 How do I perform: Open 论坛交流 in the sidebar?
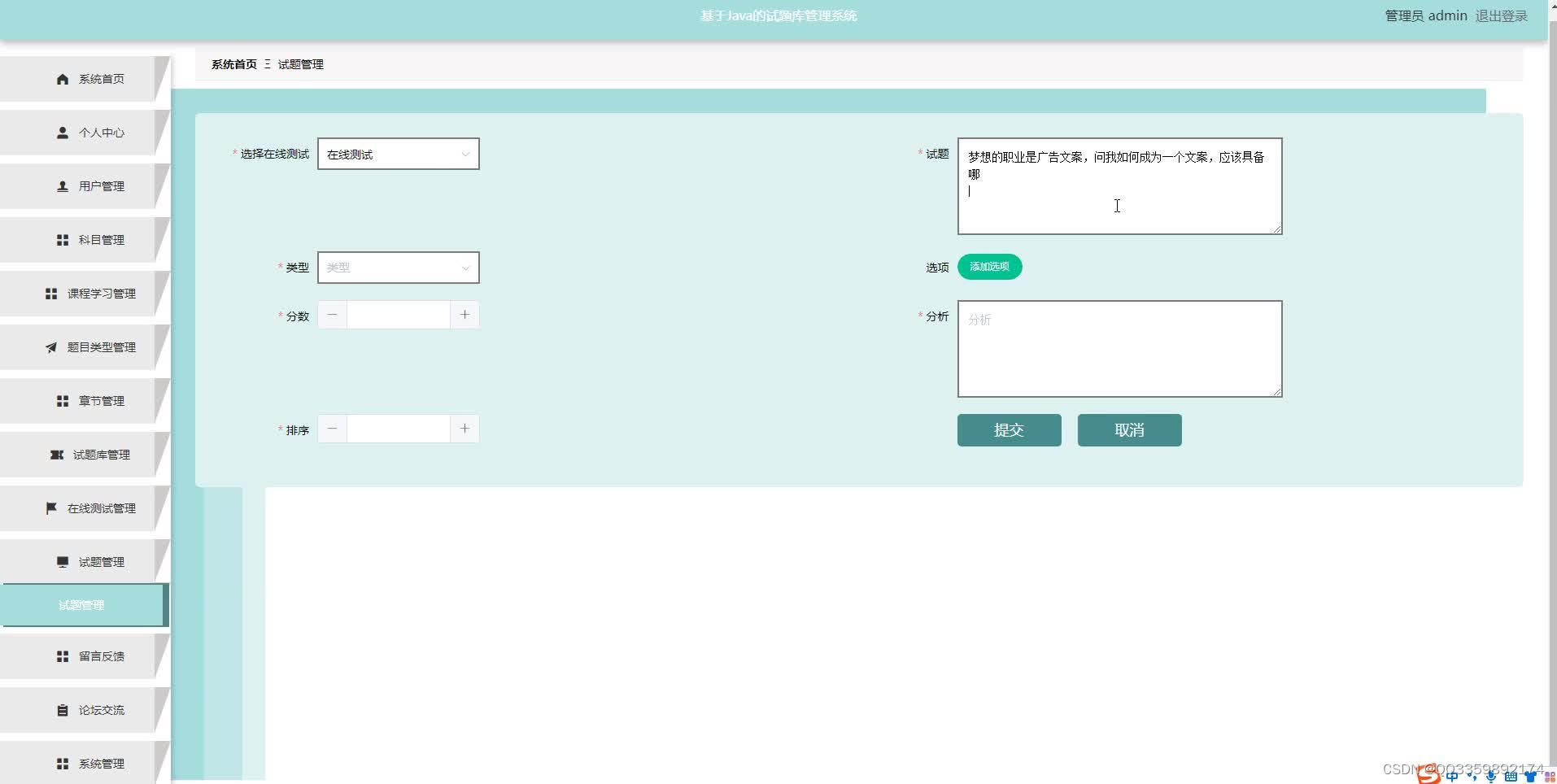[85, 710]
